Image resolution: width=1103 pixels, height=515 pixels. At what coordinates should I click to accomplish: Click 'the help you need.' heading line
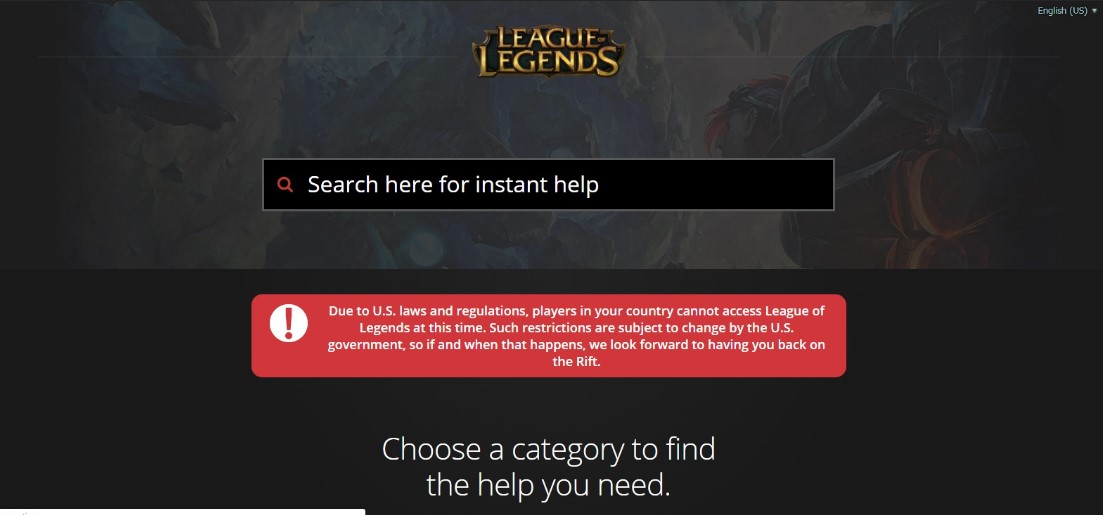pyautogui.click(x=549, y=485)
